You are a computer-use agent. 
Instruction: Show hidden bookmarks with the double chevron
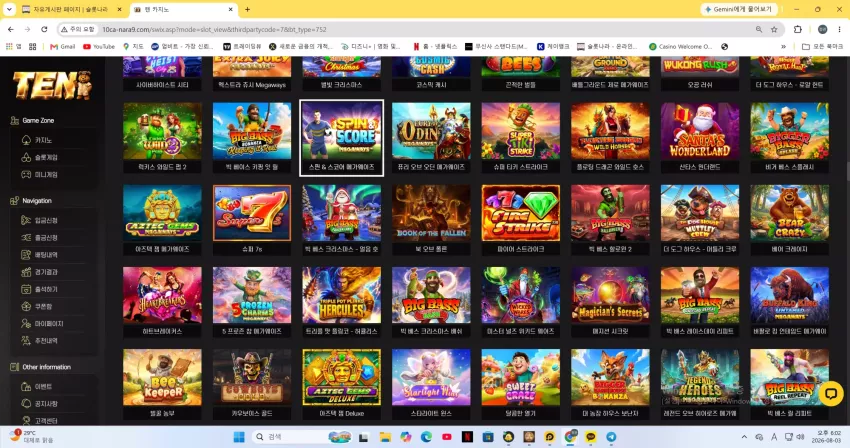coord(783,47)
